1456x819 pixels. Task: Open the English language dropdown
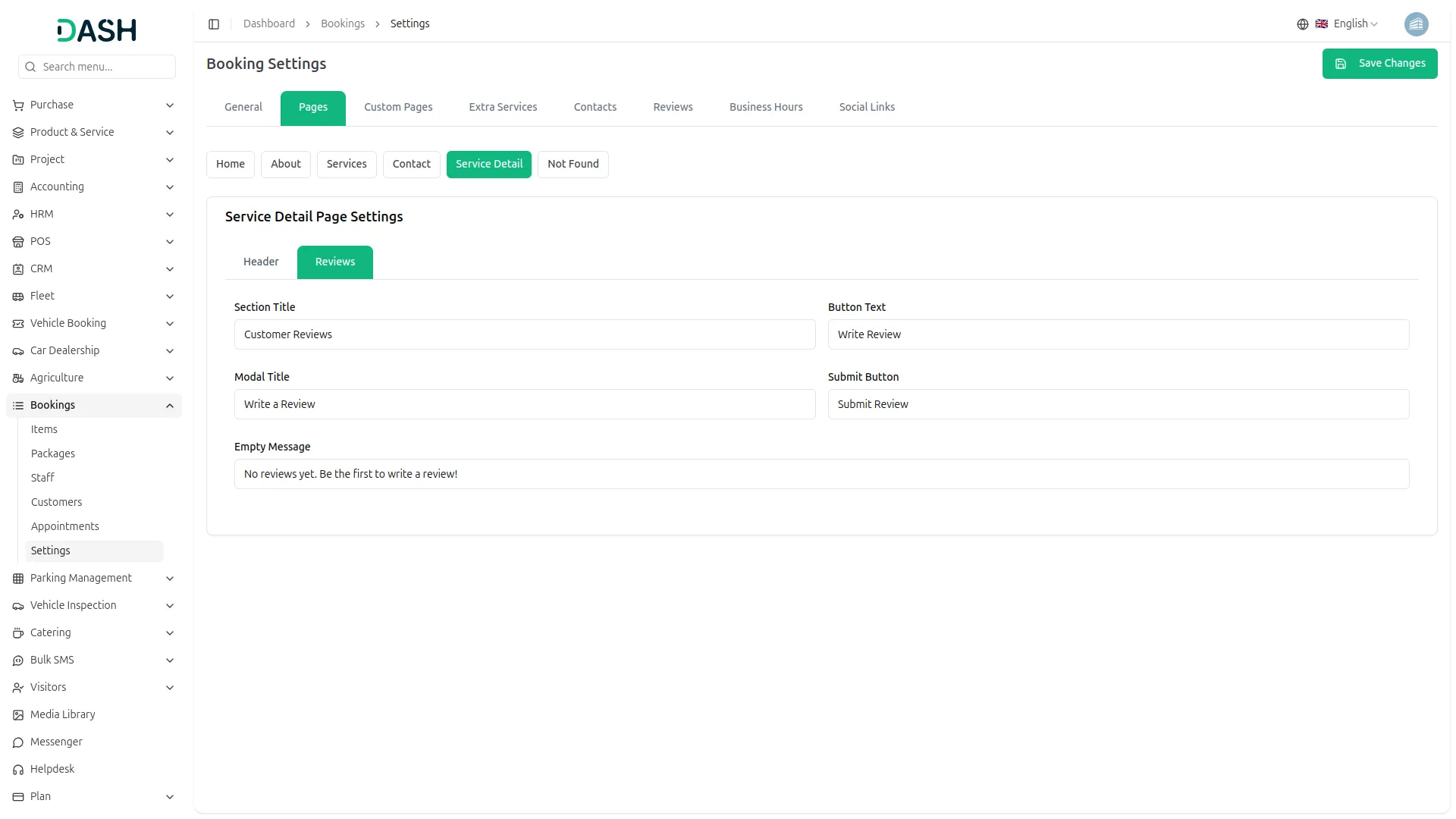1355,24
